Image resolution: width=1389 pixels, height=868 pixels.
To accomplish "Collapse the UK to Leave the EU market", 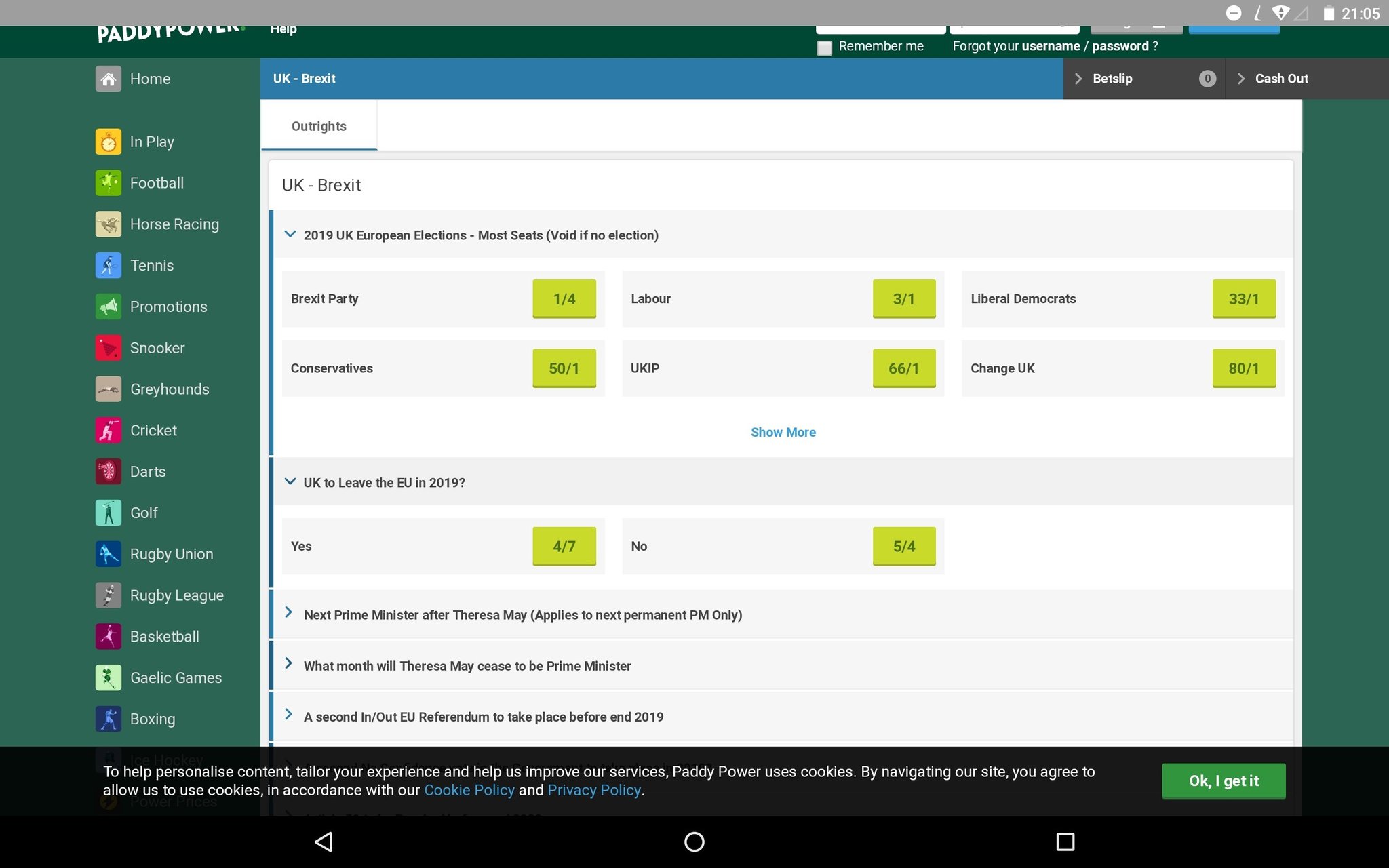I will point(290,482).
